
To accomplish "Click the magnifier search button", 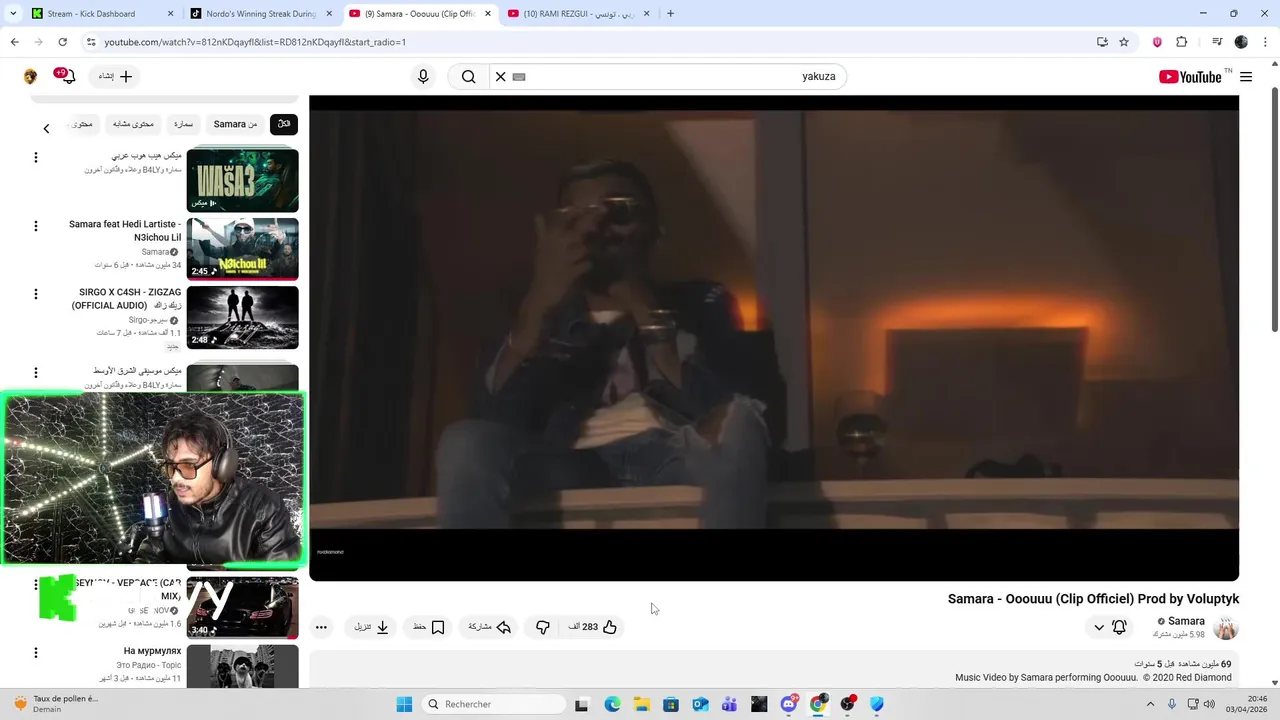I will pos(468,77).
